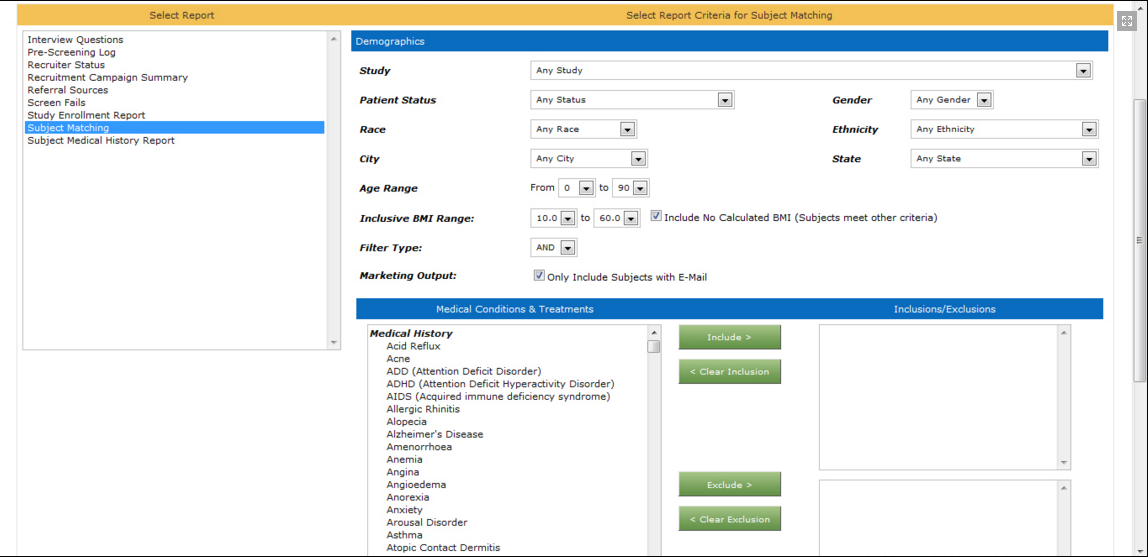Select Angioedema condition

coord(416,485)
